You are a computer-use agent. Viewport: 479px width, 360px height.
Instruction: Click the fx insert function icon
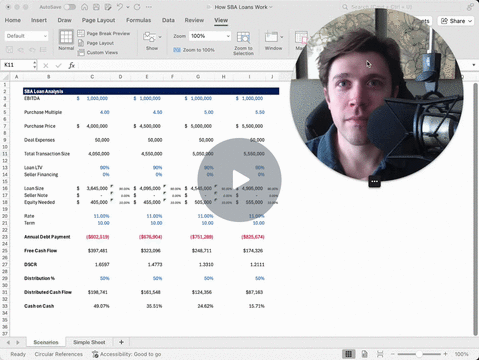tap(71, 65)
